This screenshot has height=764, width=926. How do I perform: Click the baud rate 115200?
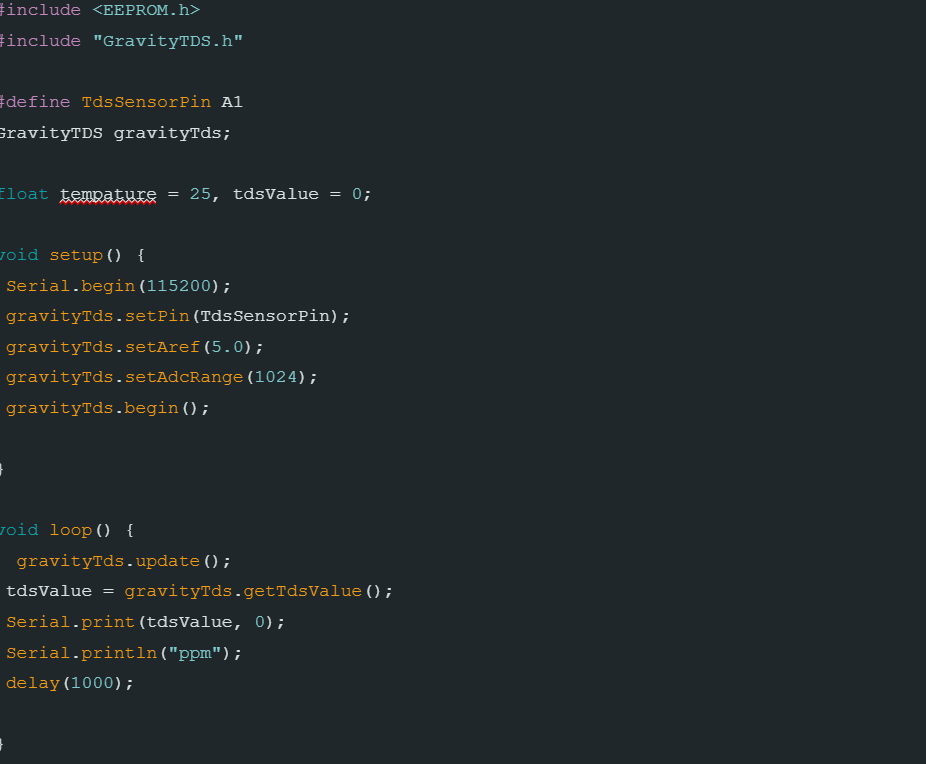[178, 286]
